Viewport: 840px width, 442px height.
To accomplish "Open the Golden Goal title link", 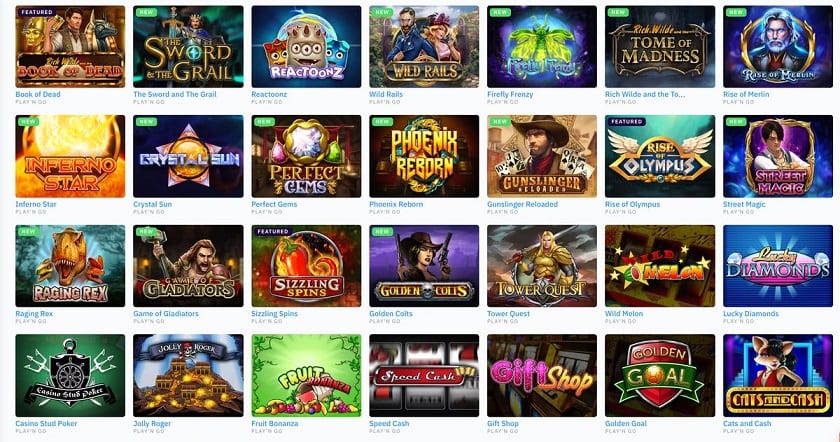I will [x=626, y=423].
